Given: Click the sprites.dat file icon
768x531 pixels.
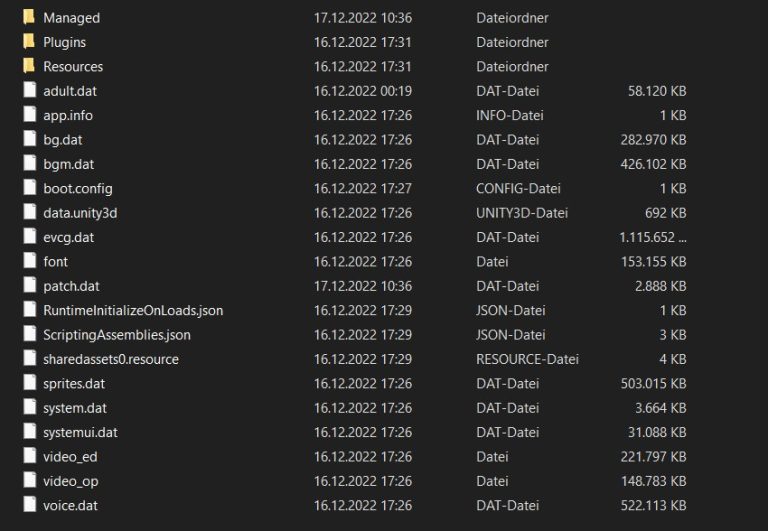Looking at the screenshot, I should click(x=29, y=384).
